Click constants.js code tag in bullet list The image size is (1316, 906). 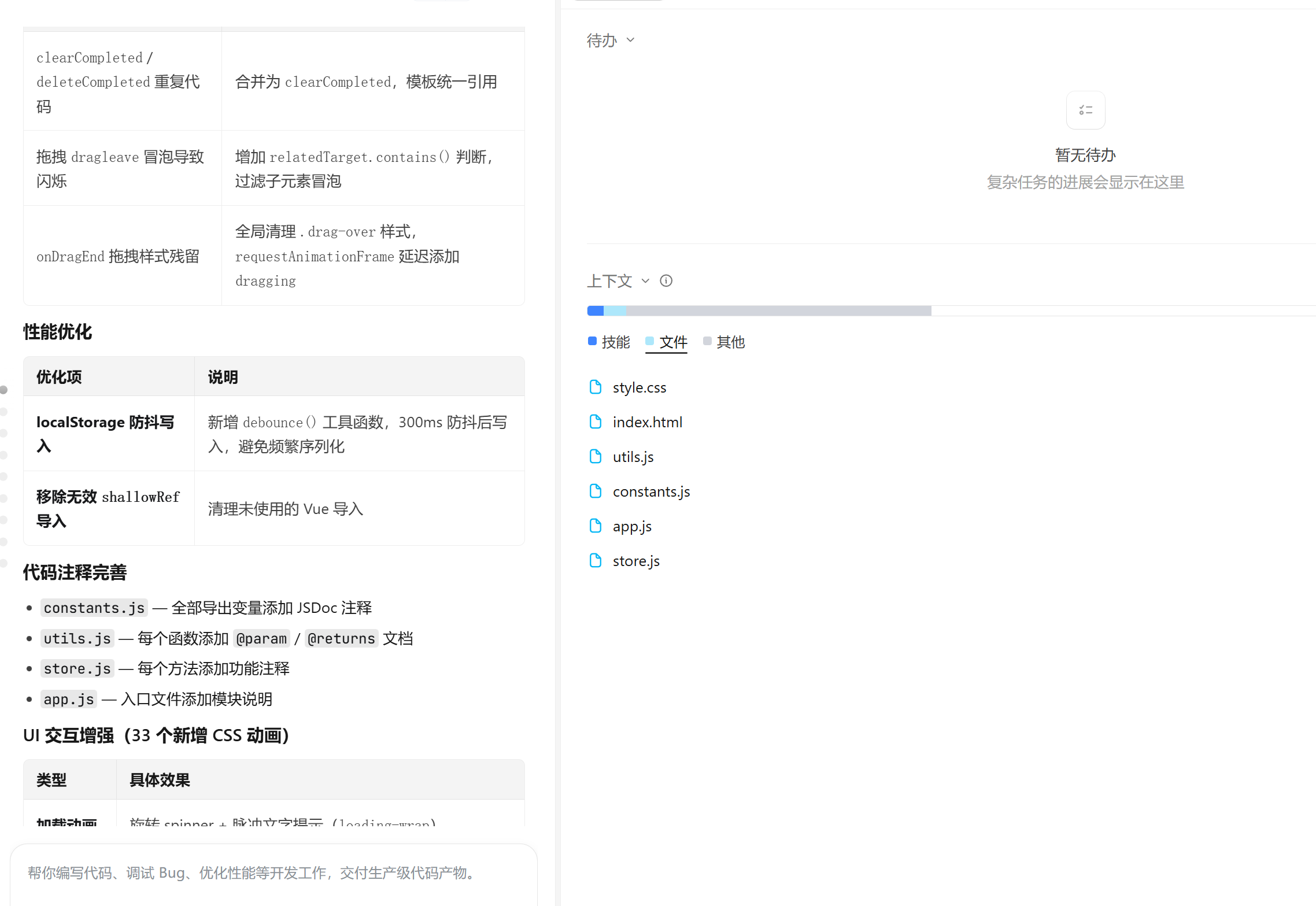[94, 608]
